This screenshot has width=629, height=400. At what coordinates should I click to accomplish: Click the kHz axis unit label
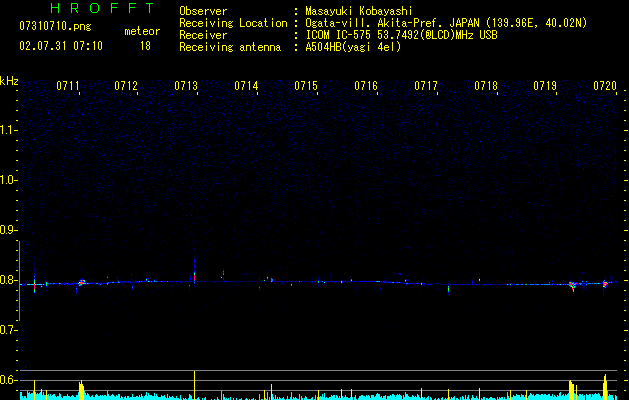[9, 81]
